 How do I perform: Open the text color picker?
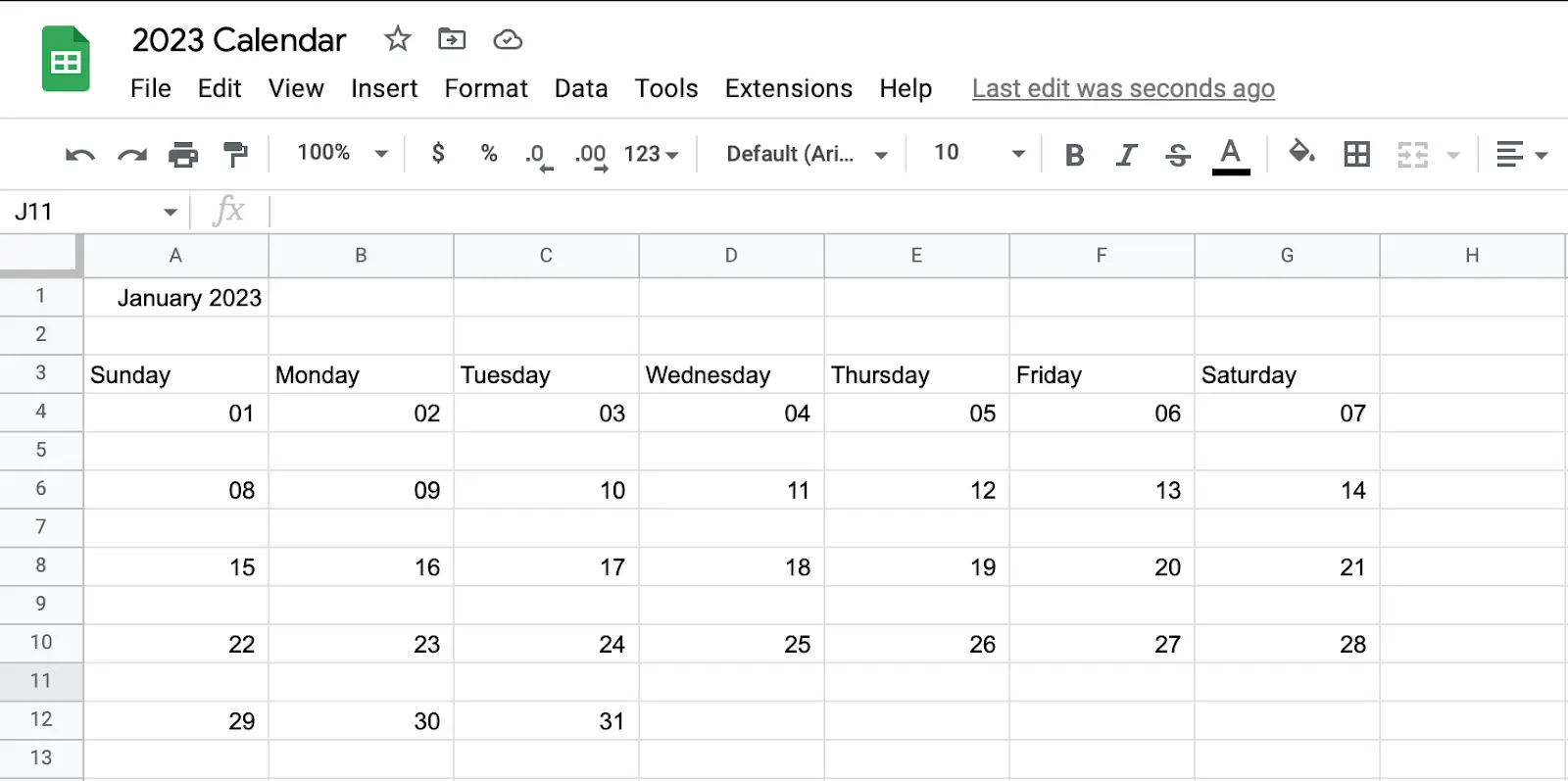(x=1232, y=154)
